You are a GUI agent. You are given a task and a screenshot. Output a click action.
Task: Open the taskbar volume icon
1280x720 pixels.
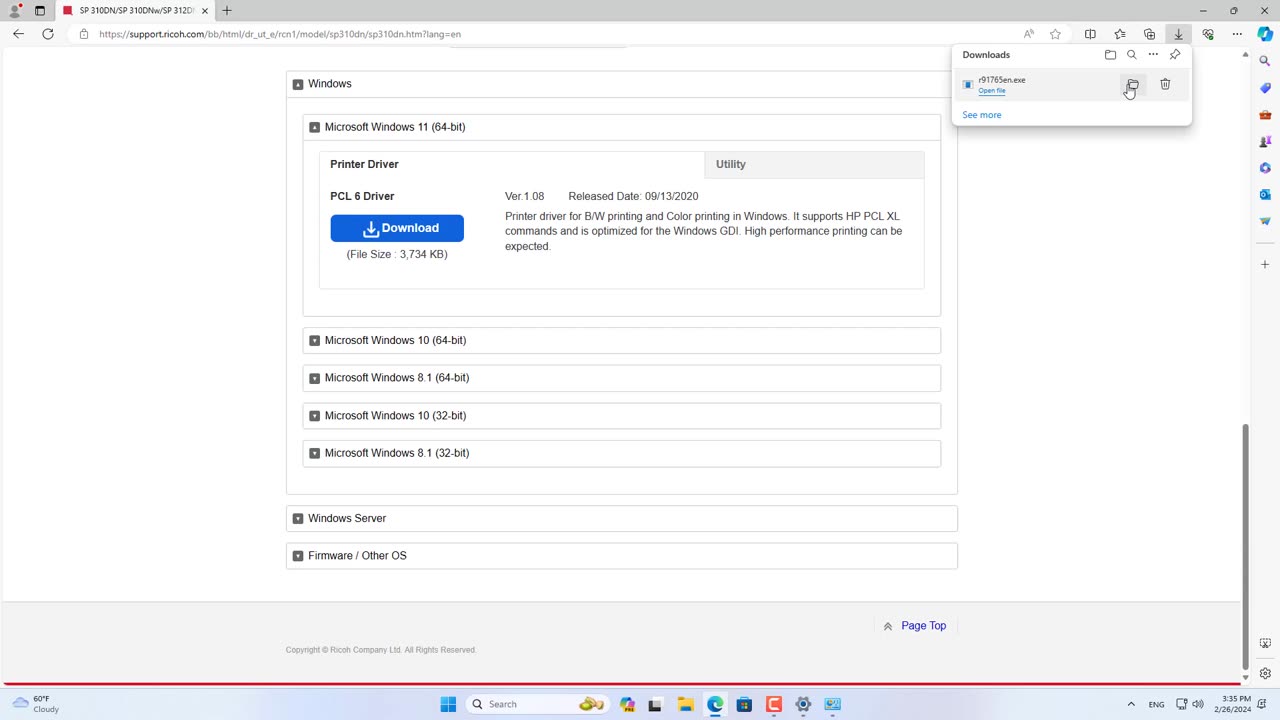[x=1198, y=704]
